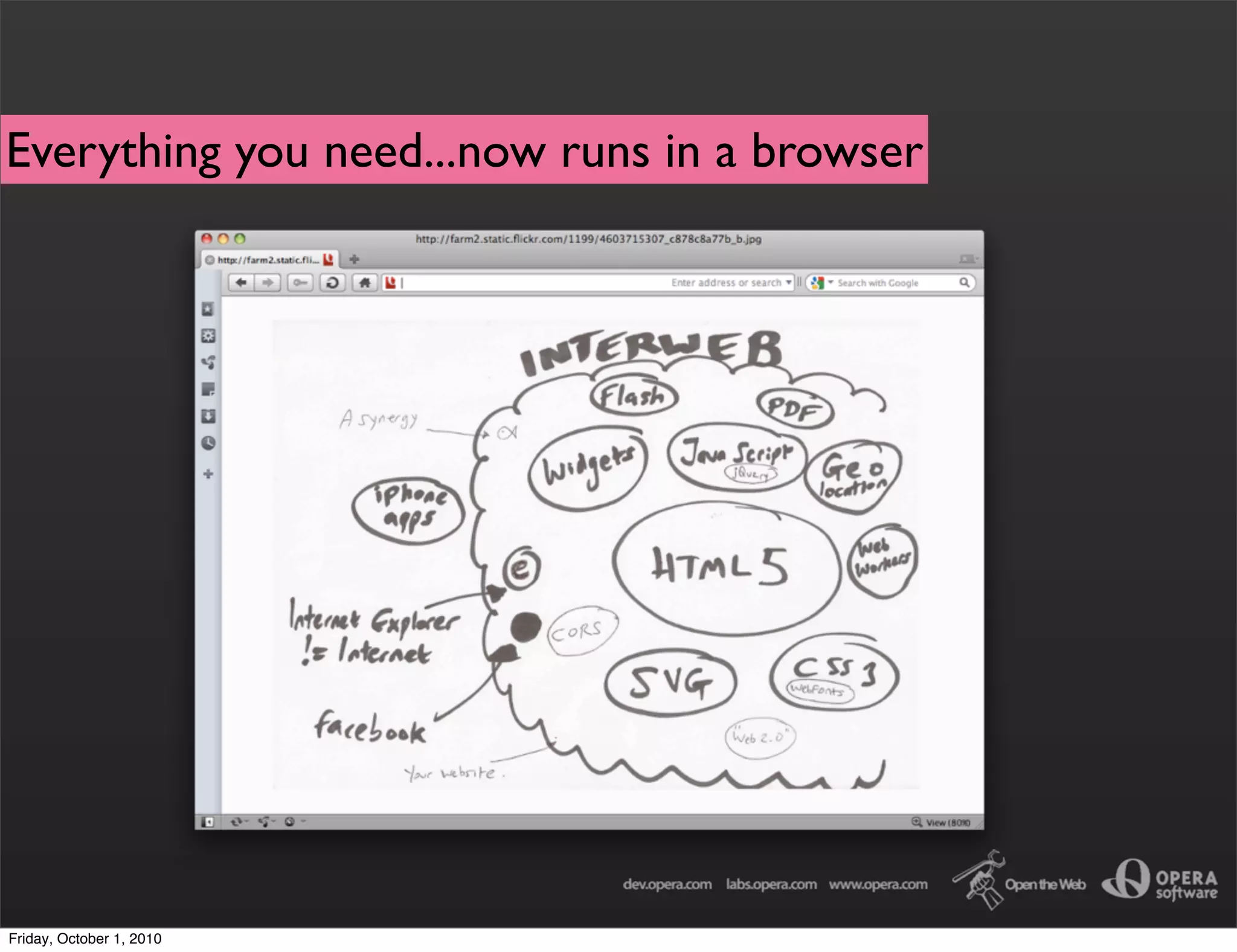This screenshot has height=952, width=1237.
Task: Open the Wand password key button
Action: click(x=300, y=283)
